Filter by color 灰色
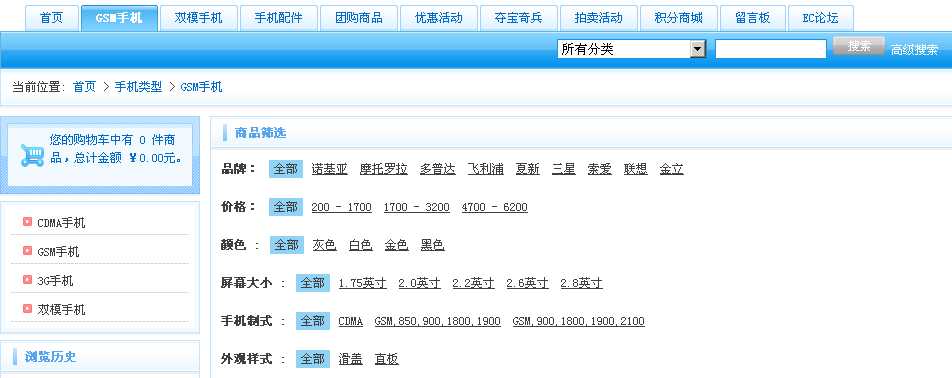 pos(324,245)
